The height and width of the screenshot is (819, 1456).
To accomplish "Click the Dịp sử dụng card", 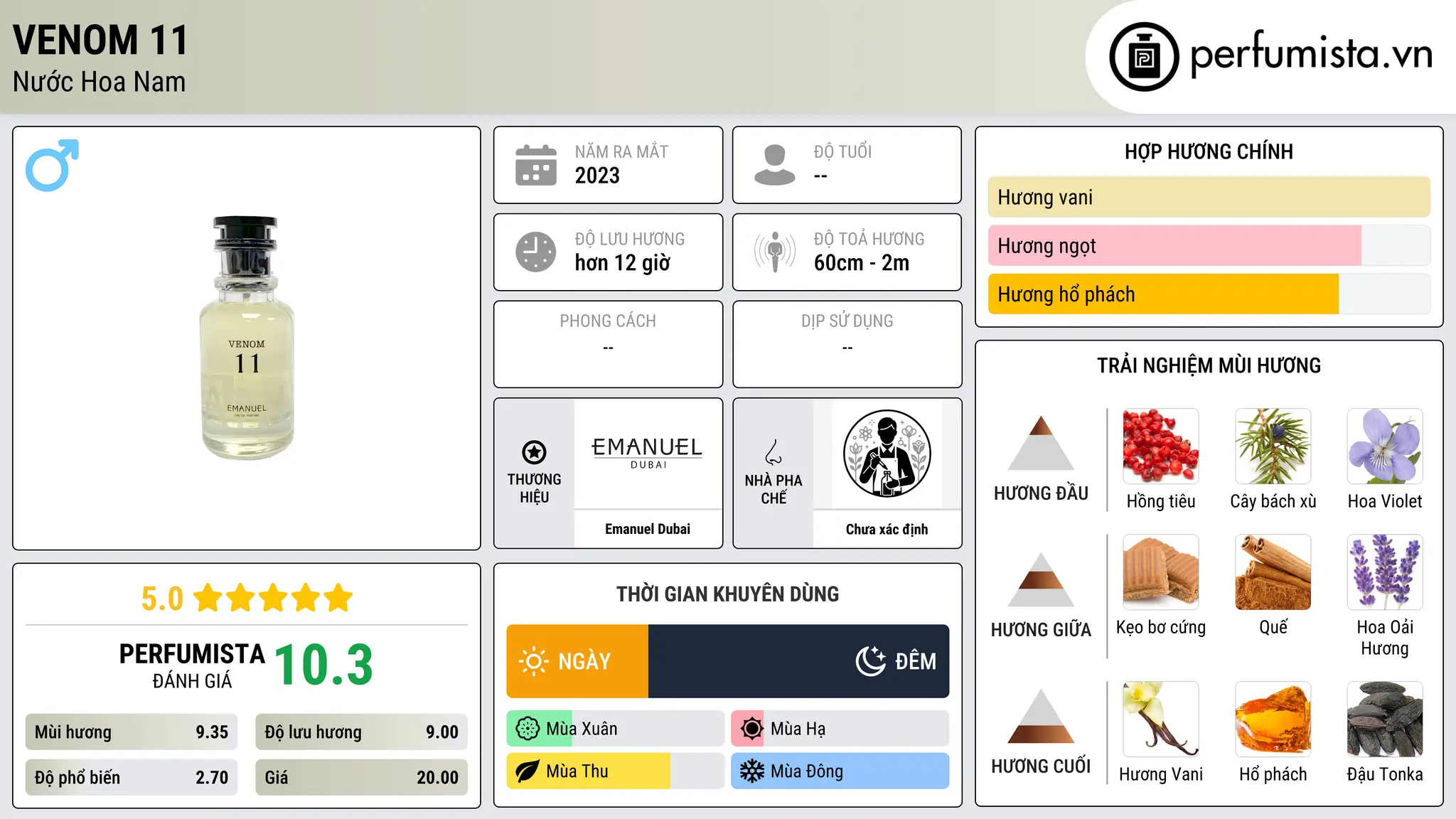I will pyautogui.click(x=847, y=344).
